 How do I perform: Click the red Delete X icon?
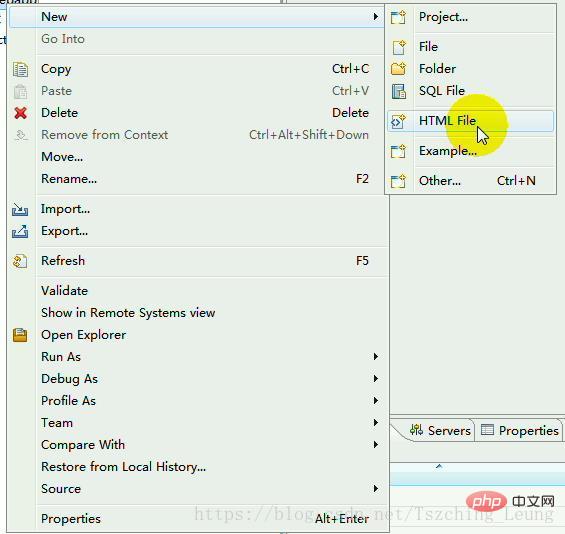coord(21,113)
